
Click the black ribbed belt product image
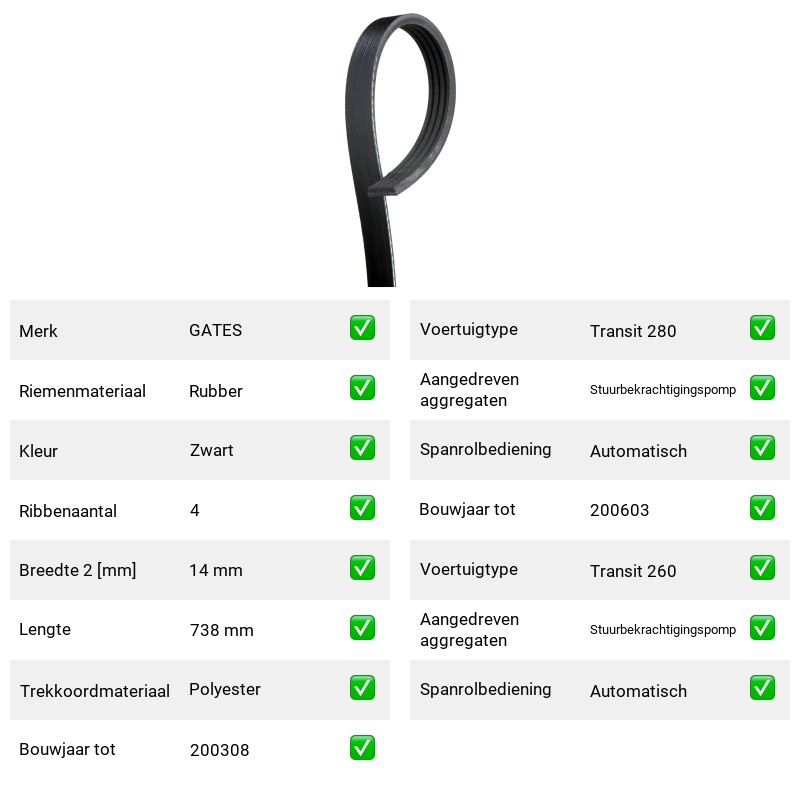pos(400,149)
